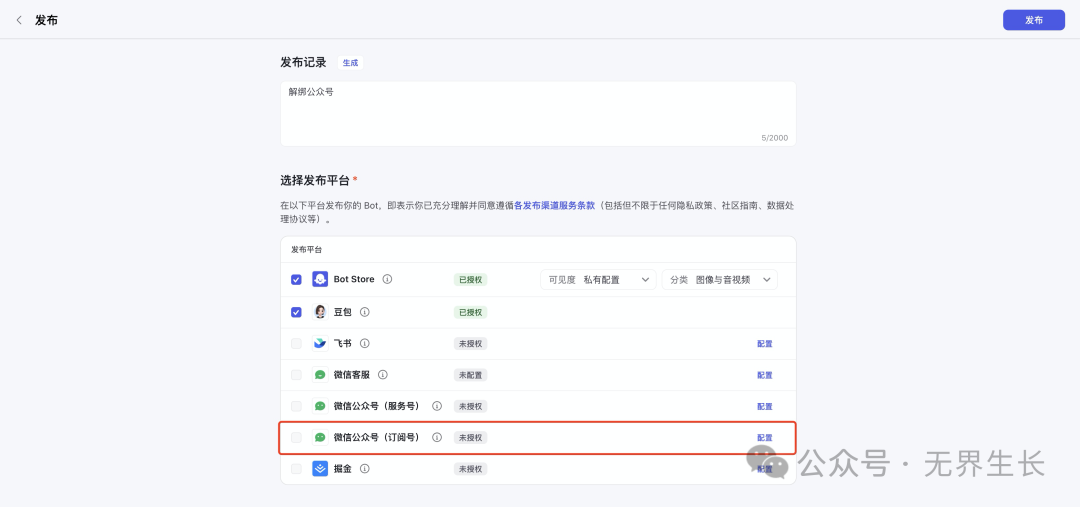
Task: Click 配置 link for 微信公众号（订阅号）
Action: [x=764, y=438]
